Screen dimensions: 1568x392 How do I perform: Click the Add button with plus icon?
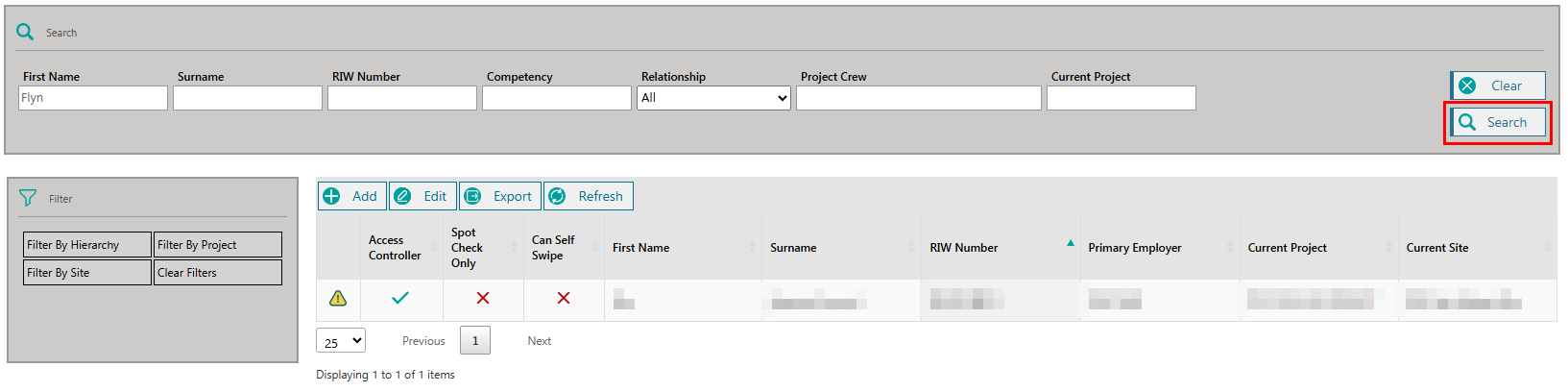coord(352,196)
